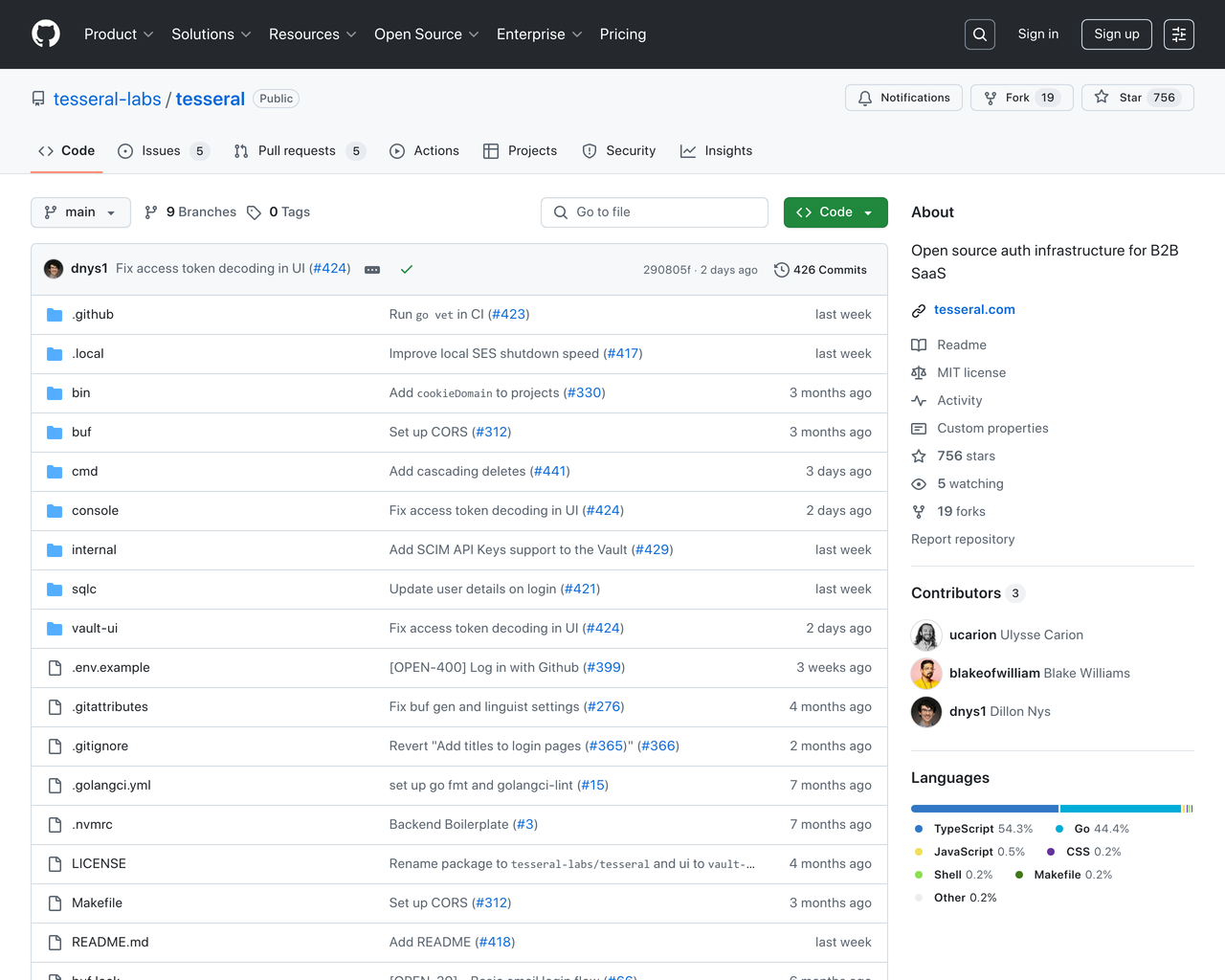Click the scale icon beside MIT license
The height and width of the screenshot is (980, 1225).
[919, 373]
